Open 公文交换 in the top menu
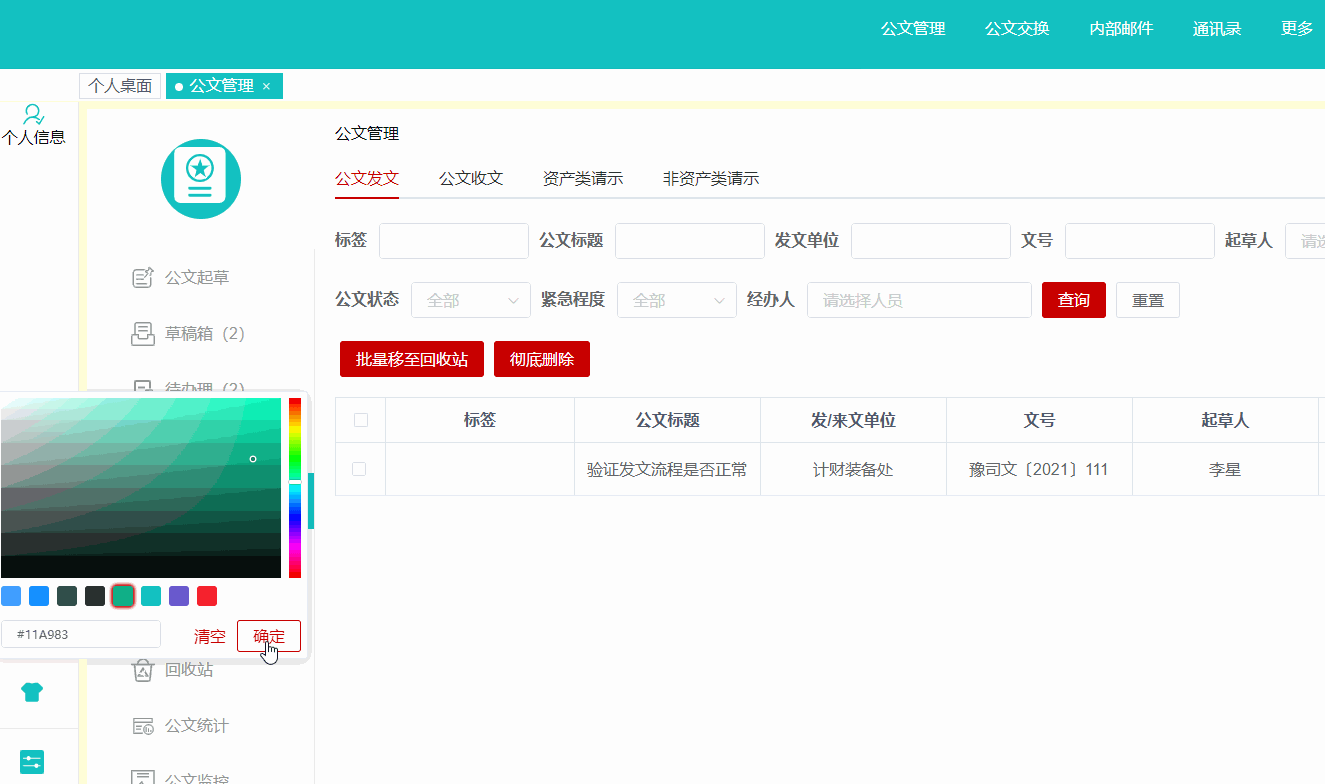The width and height of the screenshot is (1325, 784). pyautogui.click(x=1017, y=28)
